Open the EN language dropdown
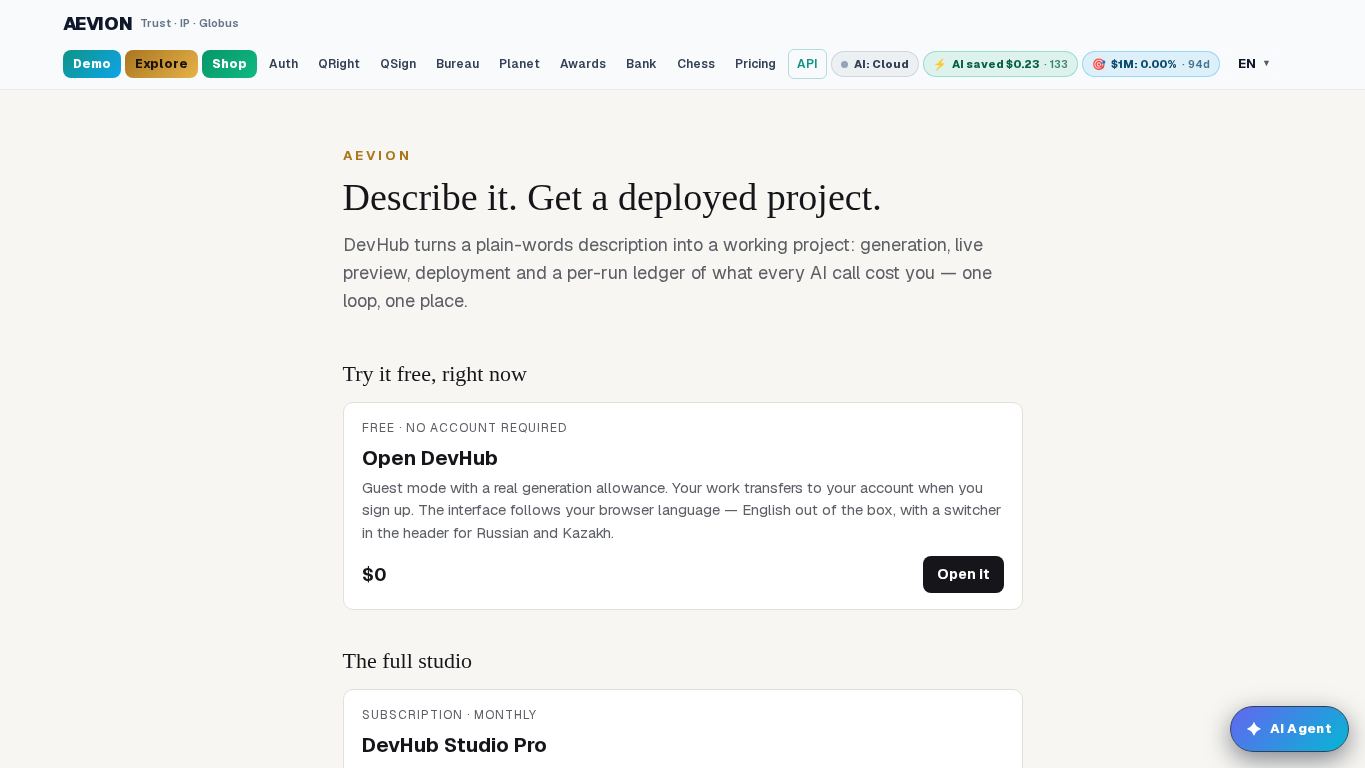 [x=1254, y=64]
